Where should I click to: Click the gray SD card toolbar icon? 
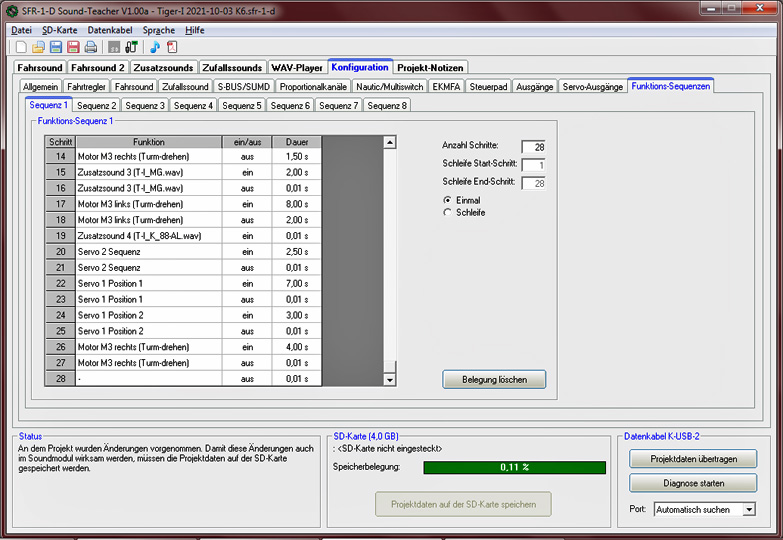(x=114, y=47)
